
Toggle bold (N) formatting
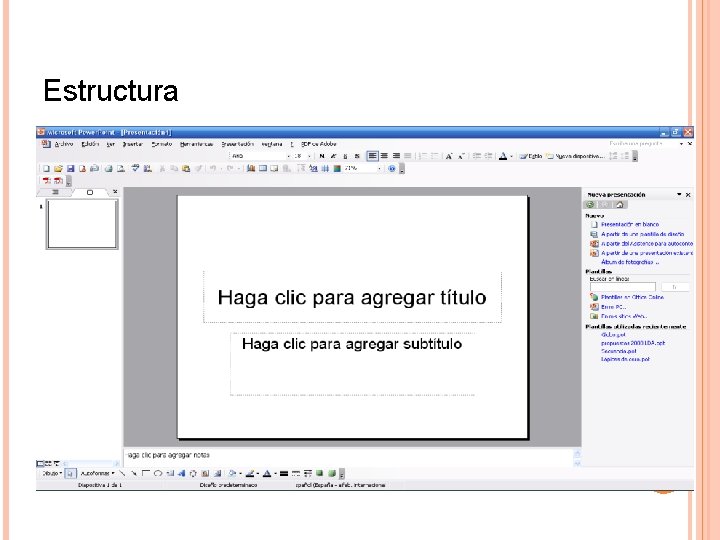(x=322, y=156)
